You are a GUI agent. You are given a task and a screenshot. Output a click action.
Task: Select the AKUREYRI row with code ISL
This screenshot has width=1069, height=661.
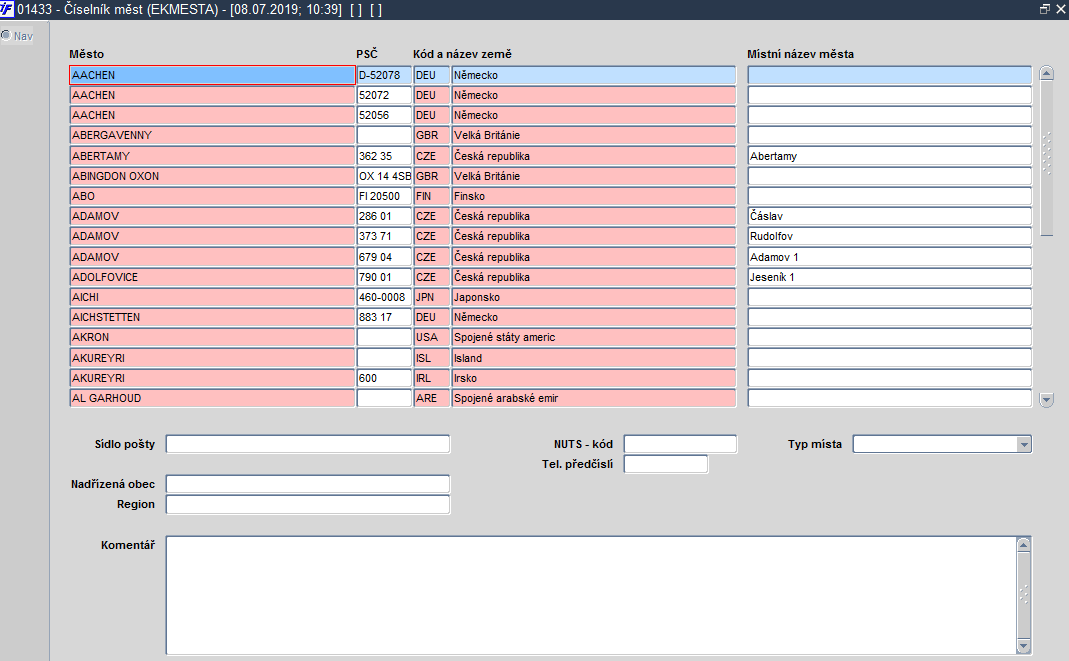pyautogui.click(x=212, y=358)
